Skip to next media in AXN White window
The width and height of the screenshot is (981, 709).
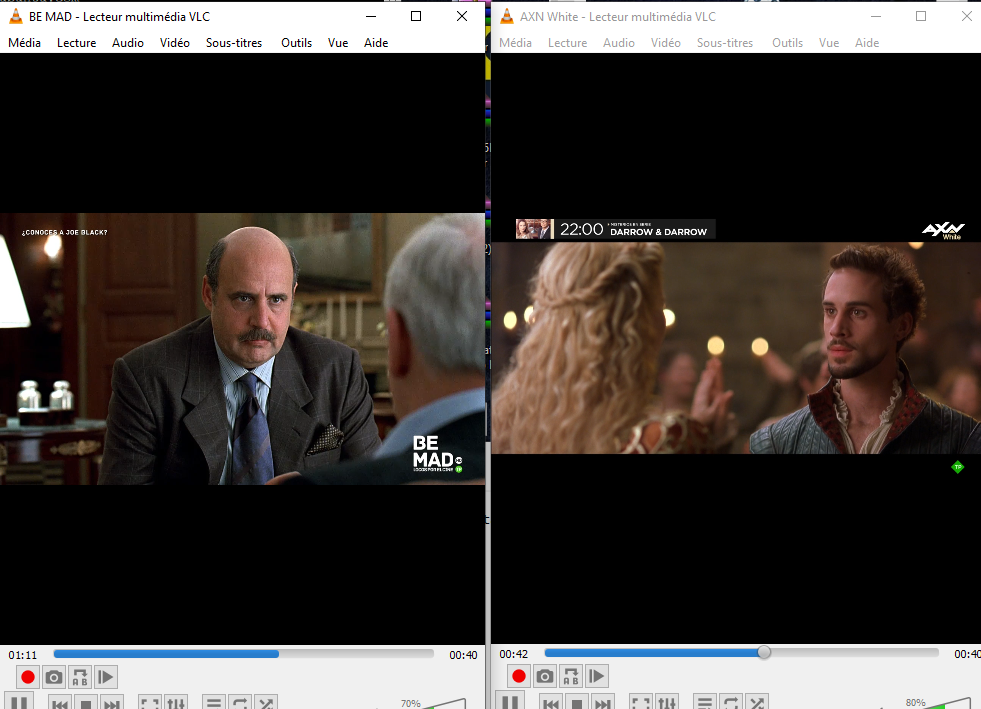602,703
